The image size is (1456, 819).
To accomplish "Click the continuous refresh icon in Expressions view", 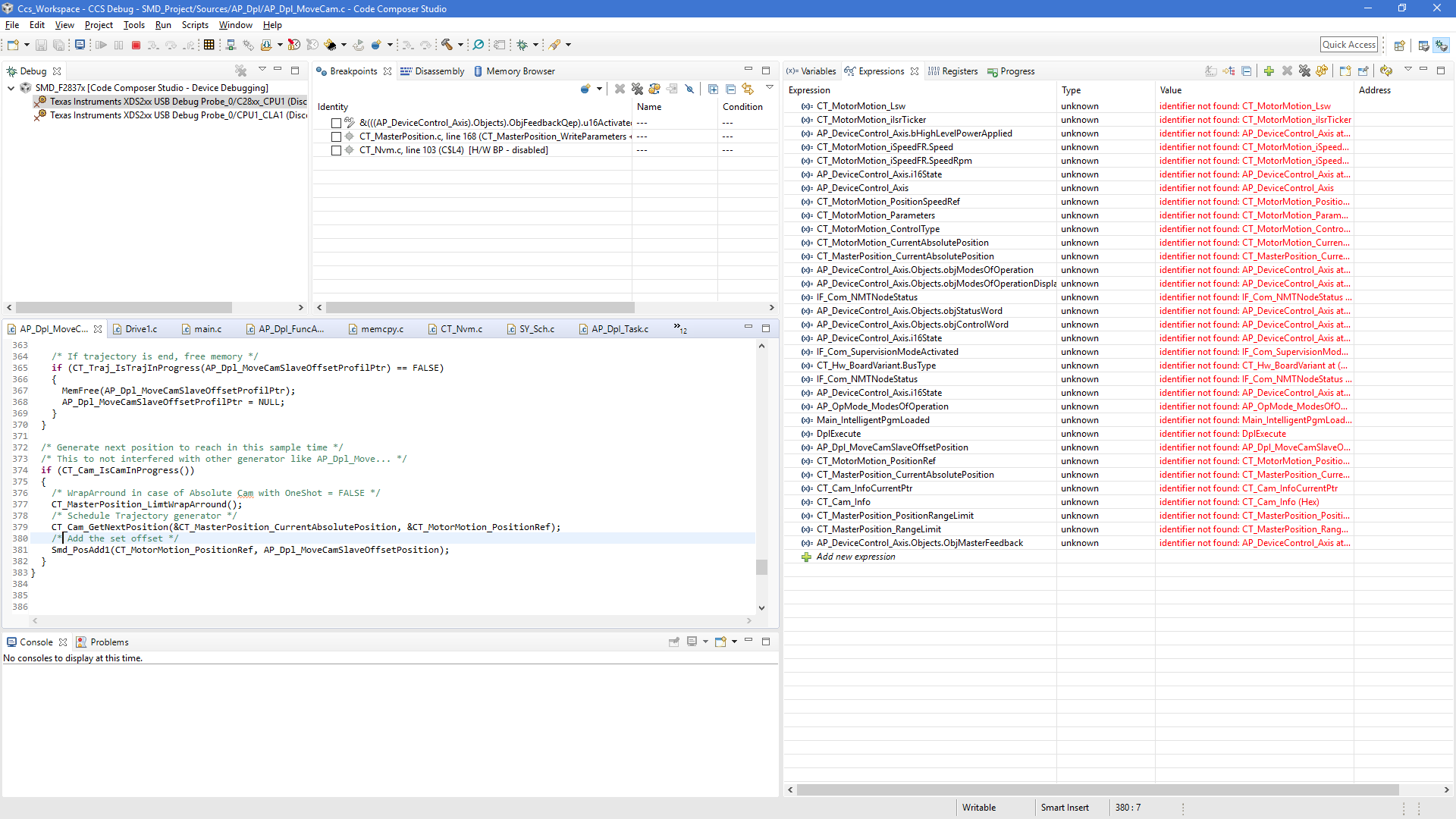I will coord(1386,71).
